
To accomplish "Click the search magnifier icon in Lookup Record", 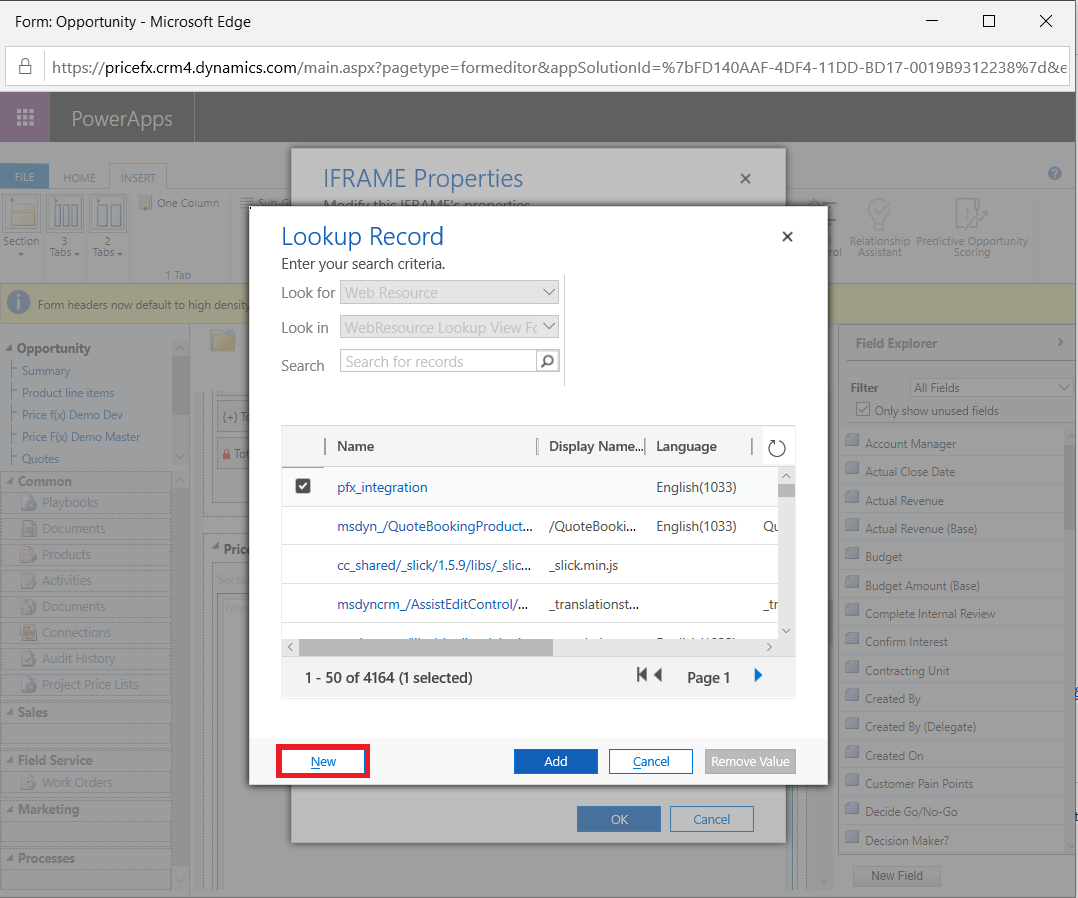I will click(x=548, y=362).
